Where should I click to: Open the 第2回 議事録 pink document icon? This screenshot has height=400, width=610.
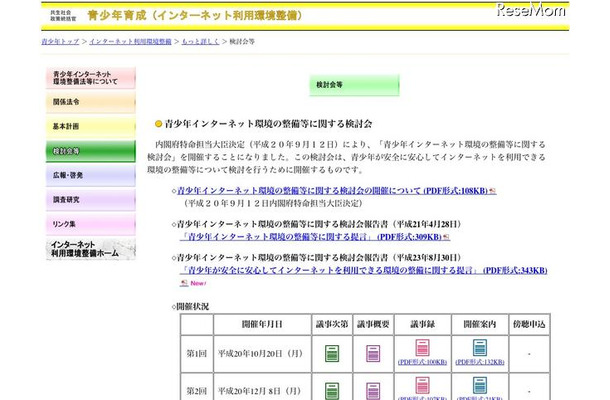[x=422, y=385]
